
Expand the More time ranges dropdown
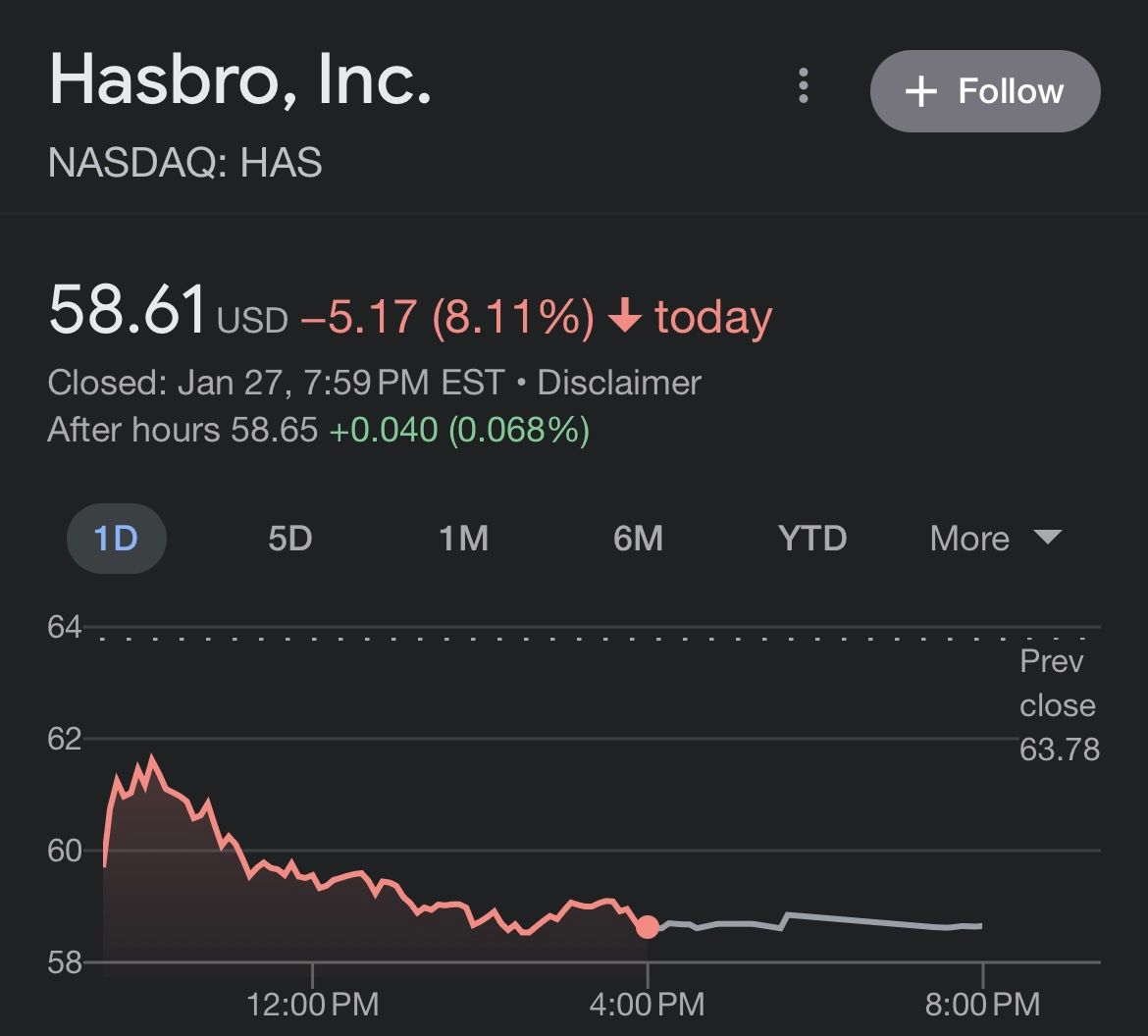(994, 538)
